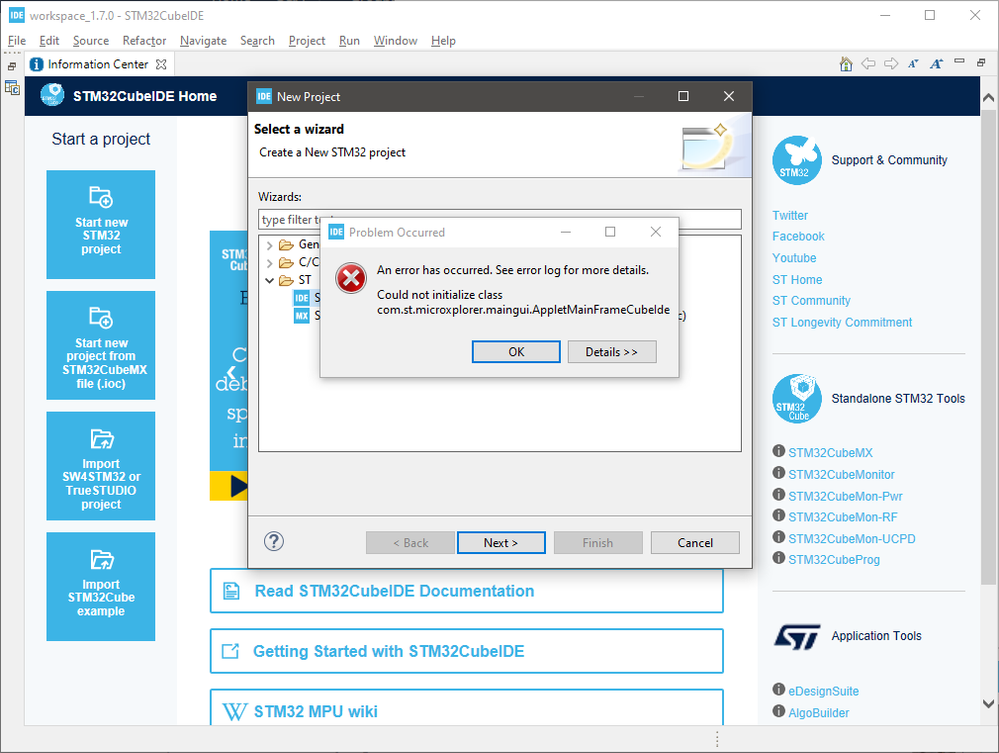Click the red error icon in Problem Occurred

pos(351,278)
